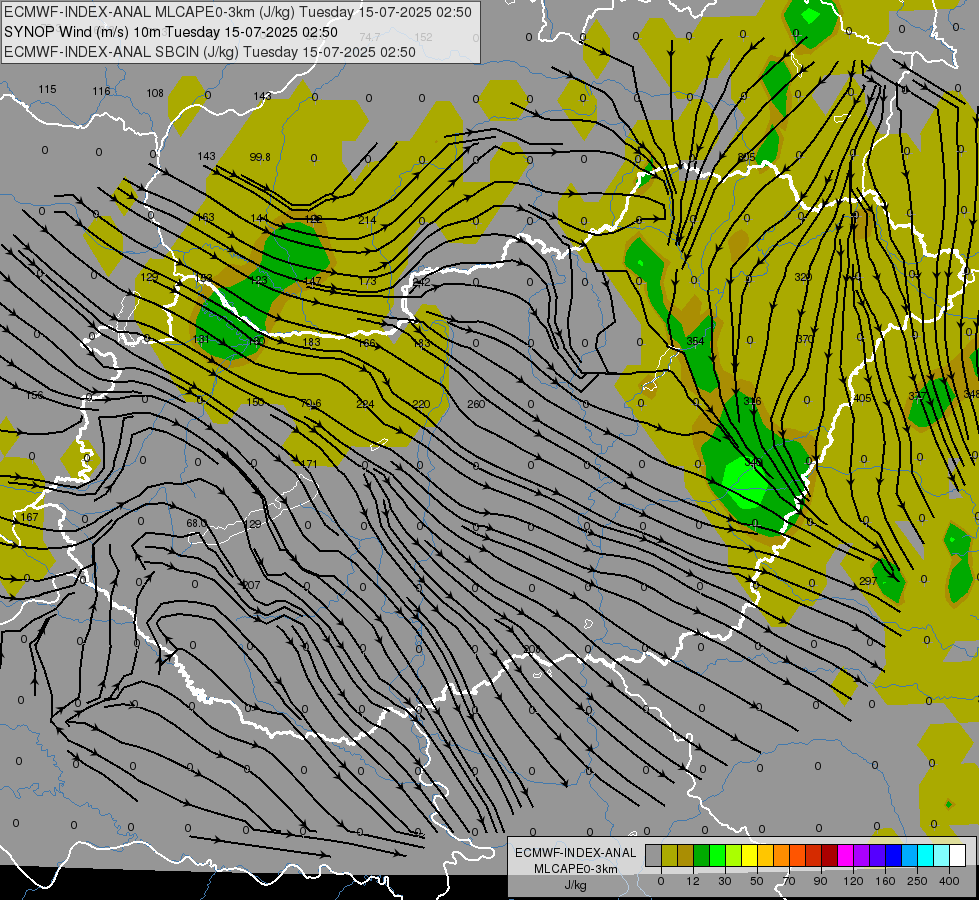Click the MLCAPE0-3km header line
The width and height of the screenshot is (979, 900).
click(238, 12)
